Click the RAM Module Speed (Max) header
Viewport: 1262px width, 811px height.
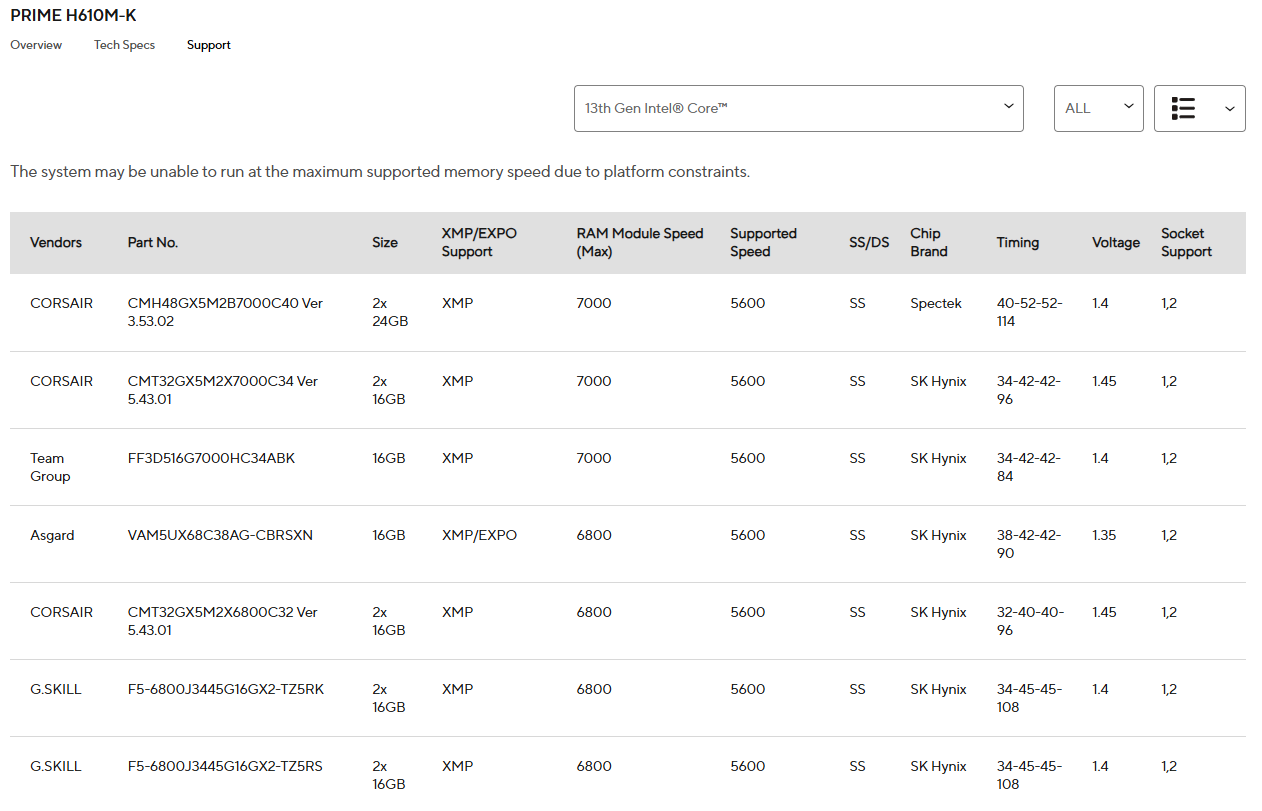tap(640, 242)
